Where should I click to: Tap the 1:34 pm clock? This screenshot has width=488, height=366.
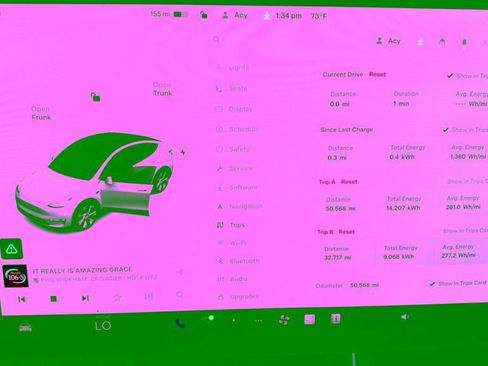click(288, 16)
